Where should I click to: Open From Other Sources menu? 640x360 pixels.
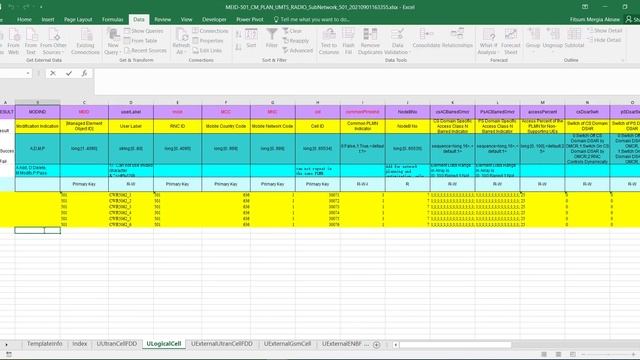click(x=53, y=41)
